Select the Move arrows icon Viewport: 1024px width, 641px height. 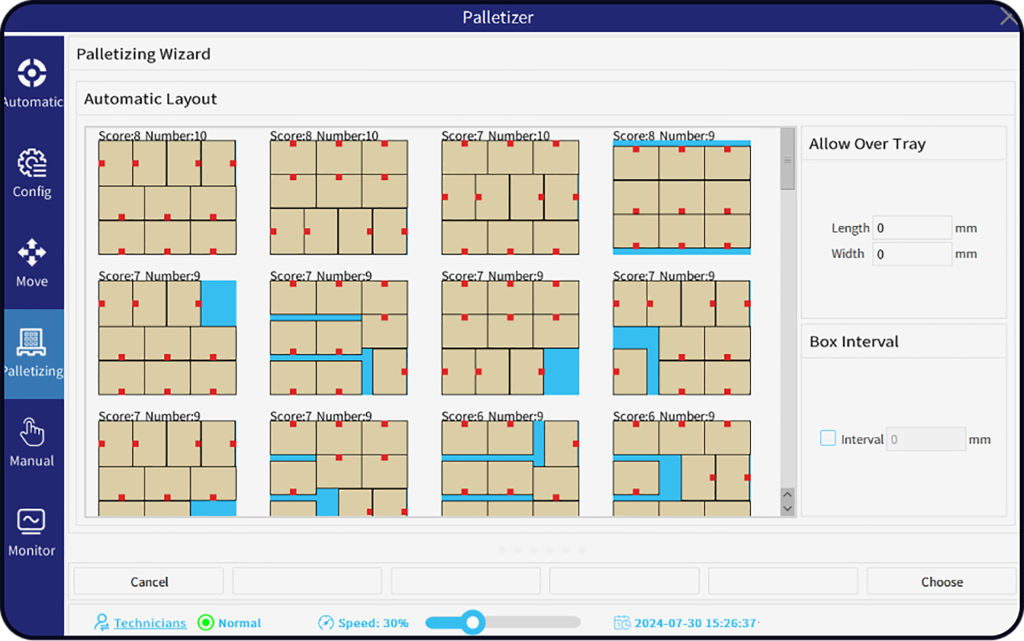point(32,254)
